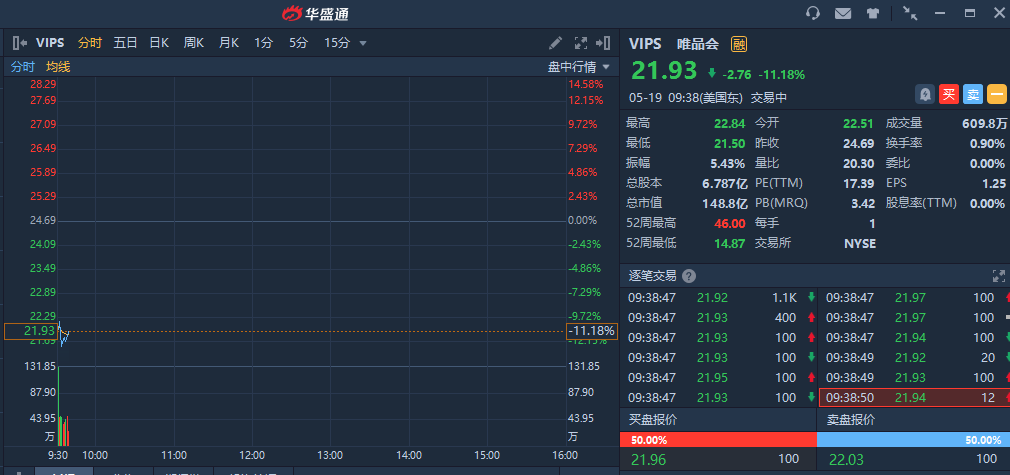
Task: Collapse the left panel beside VIPS
Action: click(19, 43)
